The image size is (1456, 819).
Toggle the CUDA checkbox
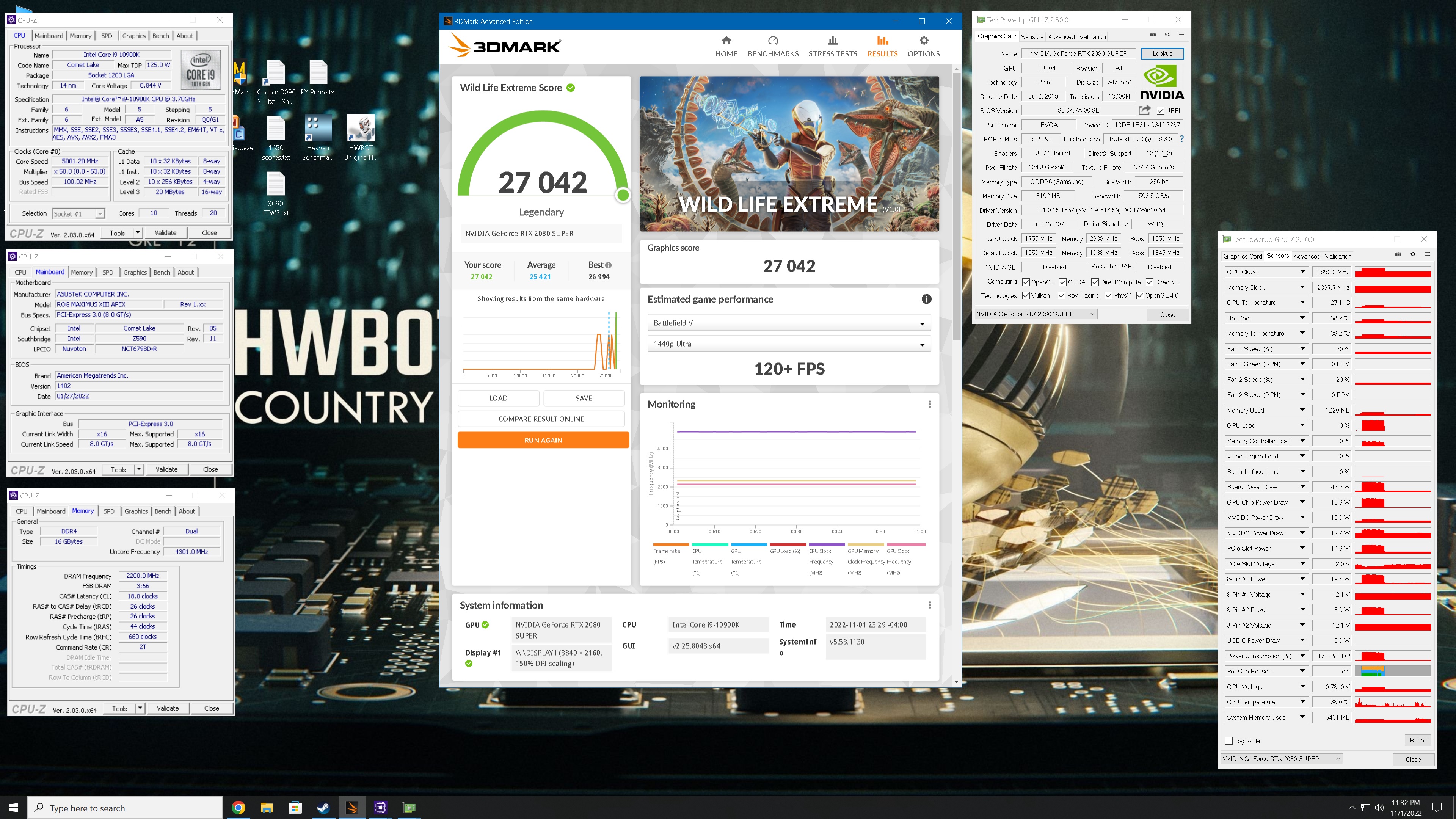coord(1062,282)
